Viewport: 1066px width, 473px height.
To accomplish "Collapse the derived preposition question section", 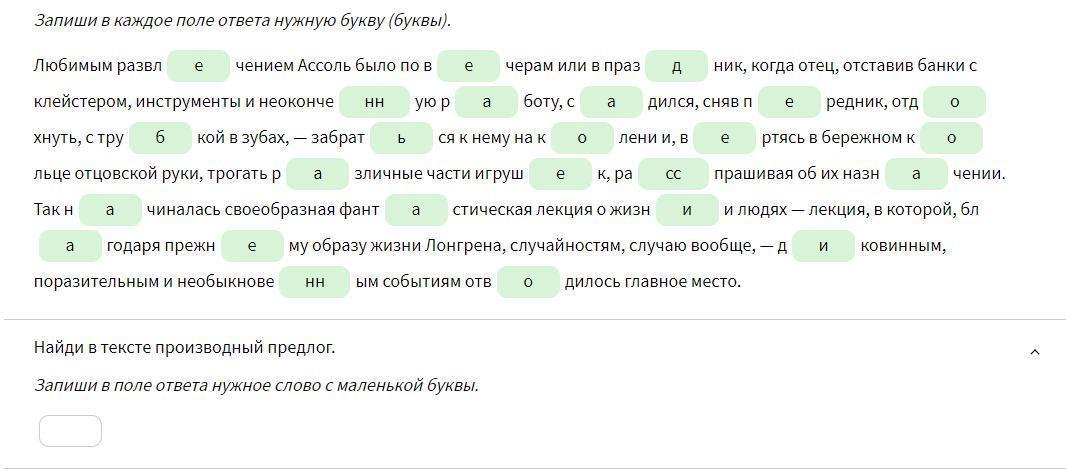I will (x=1034, y=351).
